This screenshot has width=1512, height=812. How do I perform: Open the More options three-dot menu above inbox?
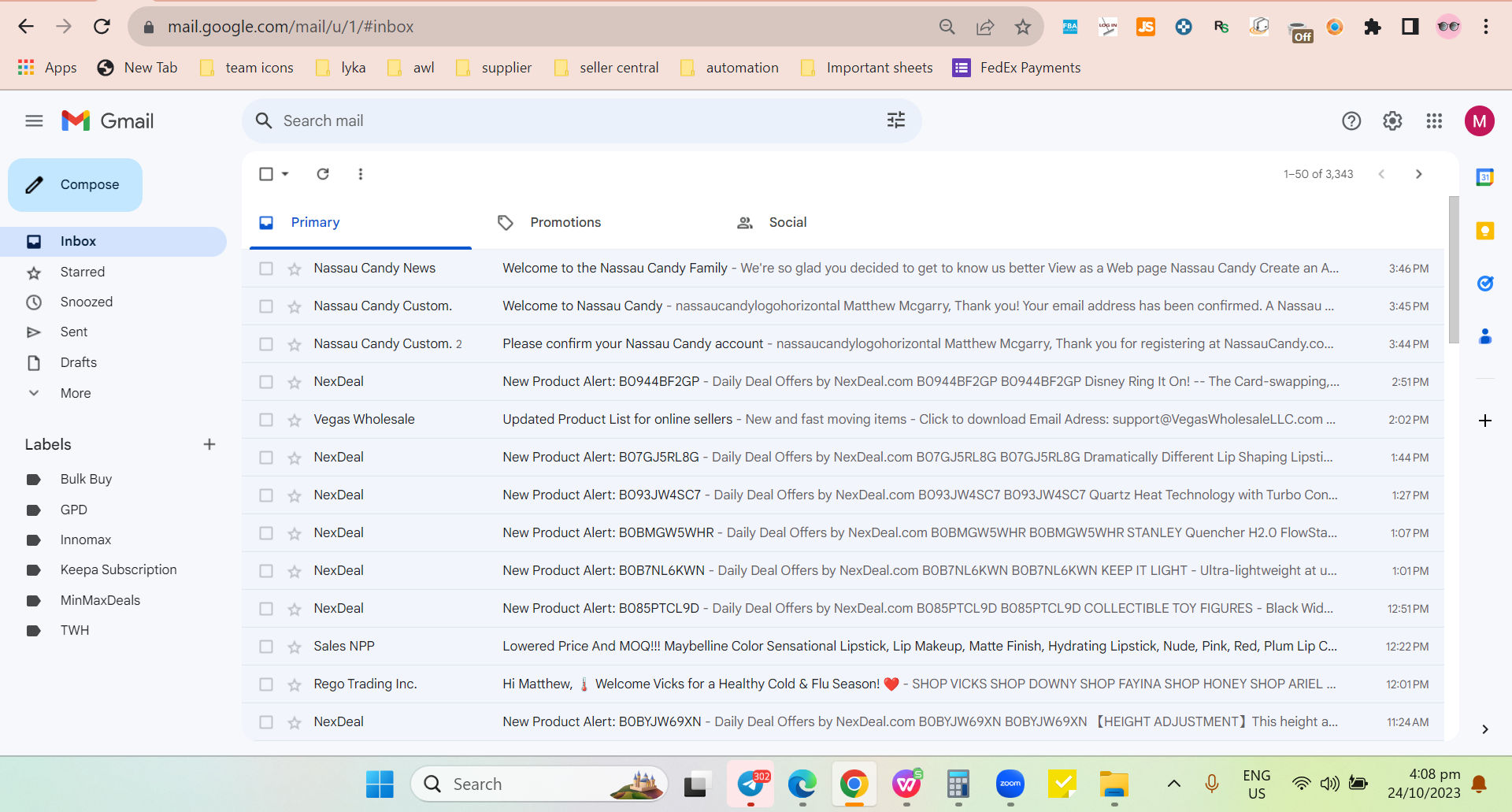point(361,174)
